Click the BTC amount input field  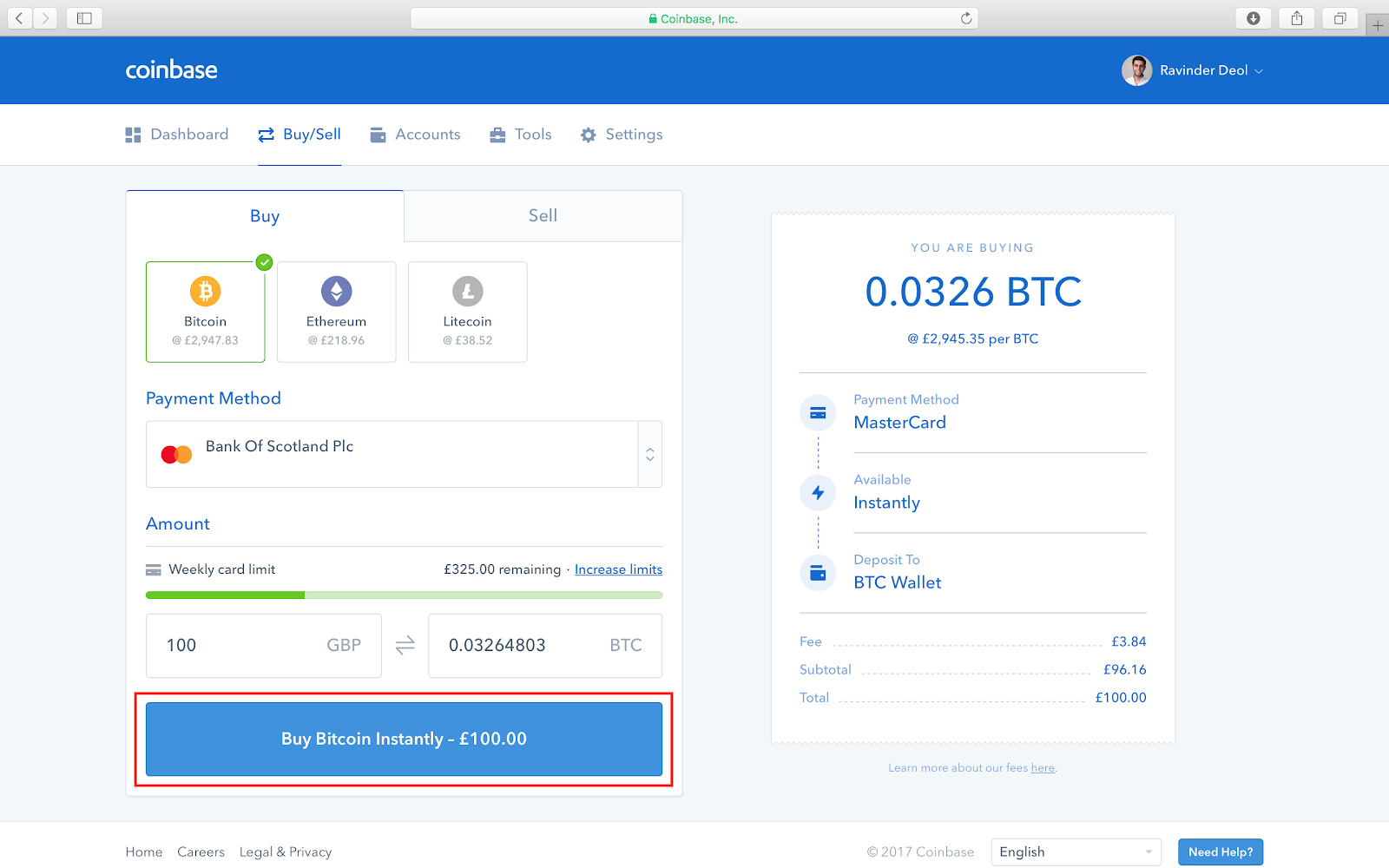tap(545, 646)
